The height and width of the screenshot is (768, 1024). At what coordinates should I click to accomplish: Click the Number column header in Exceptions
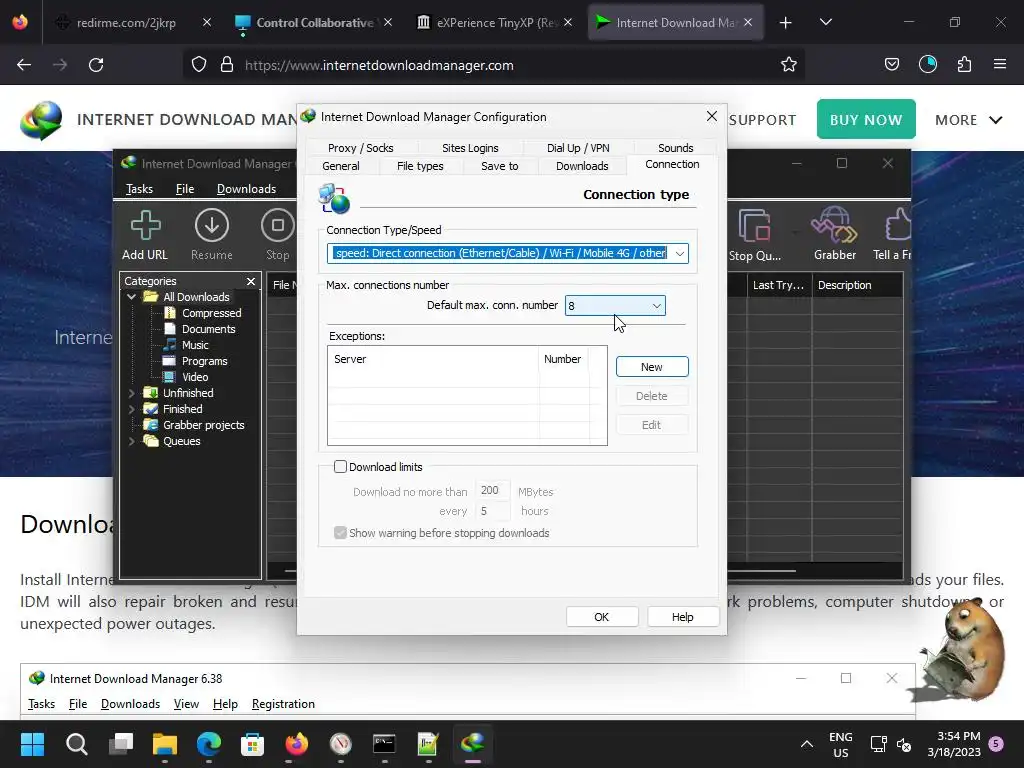coord(563,359)
